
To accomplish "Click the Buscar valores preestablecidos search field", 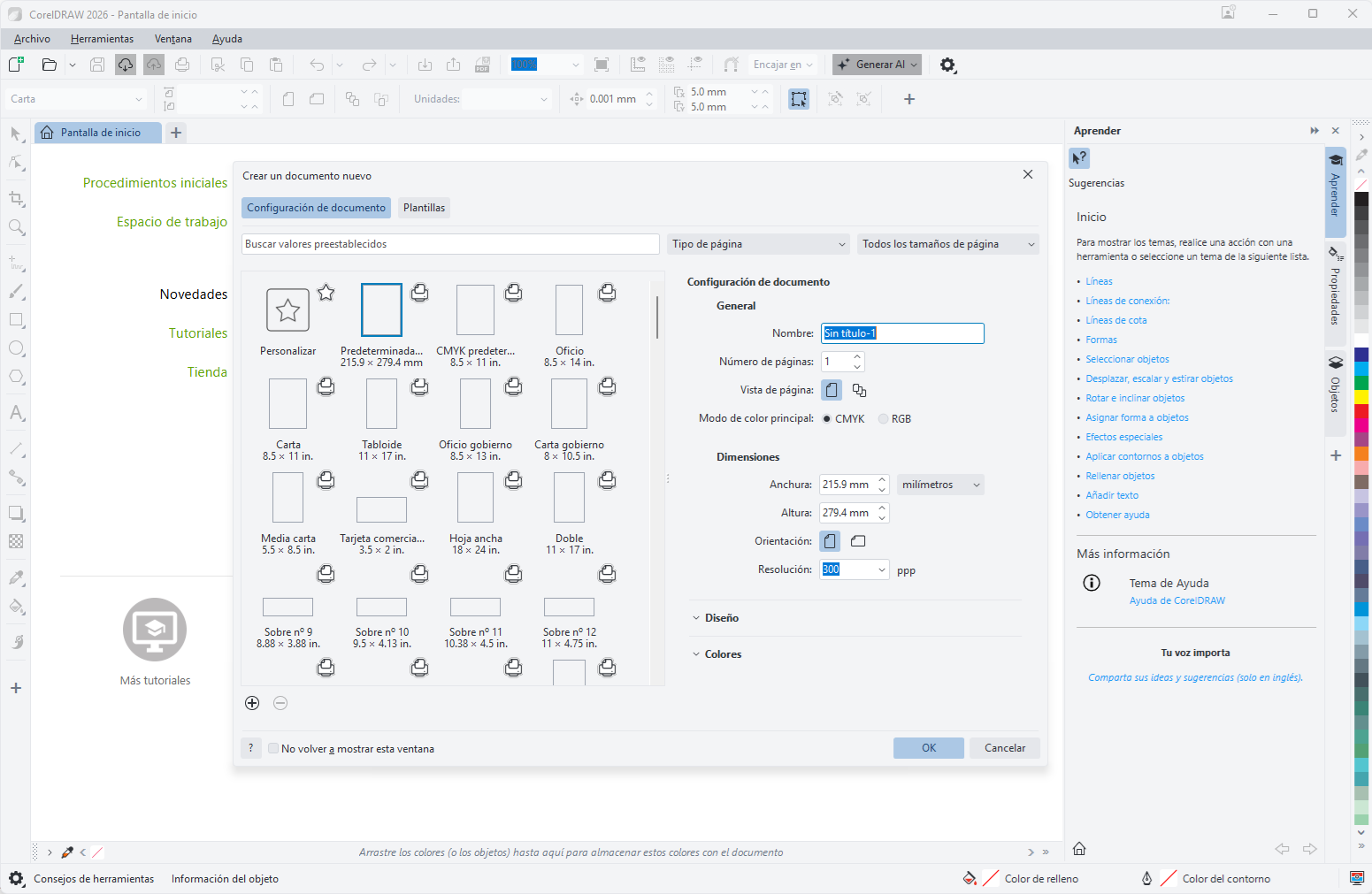I will click(x=450, y=244).
